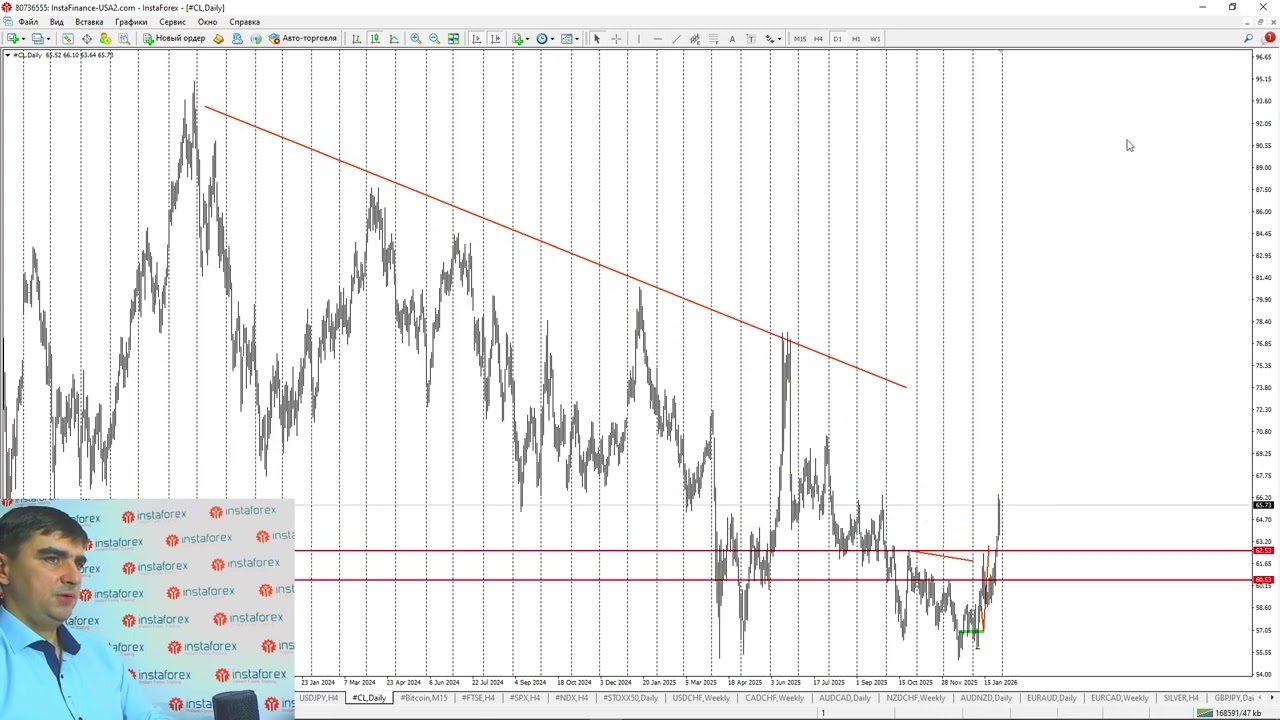Open the notifications chat bubble icon

pyautogui.click(x=1270, y=39)
